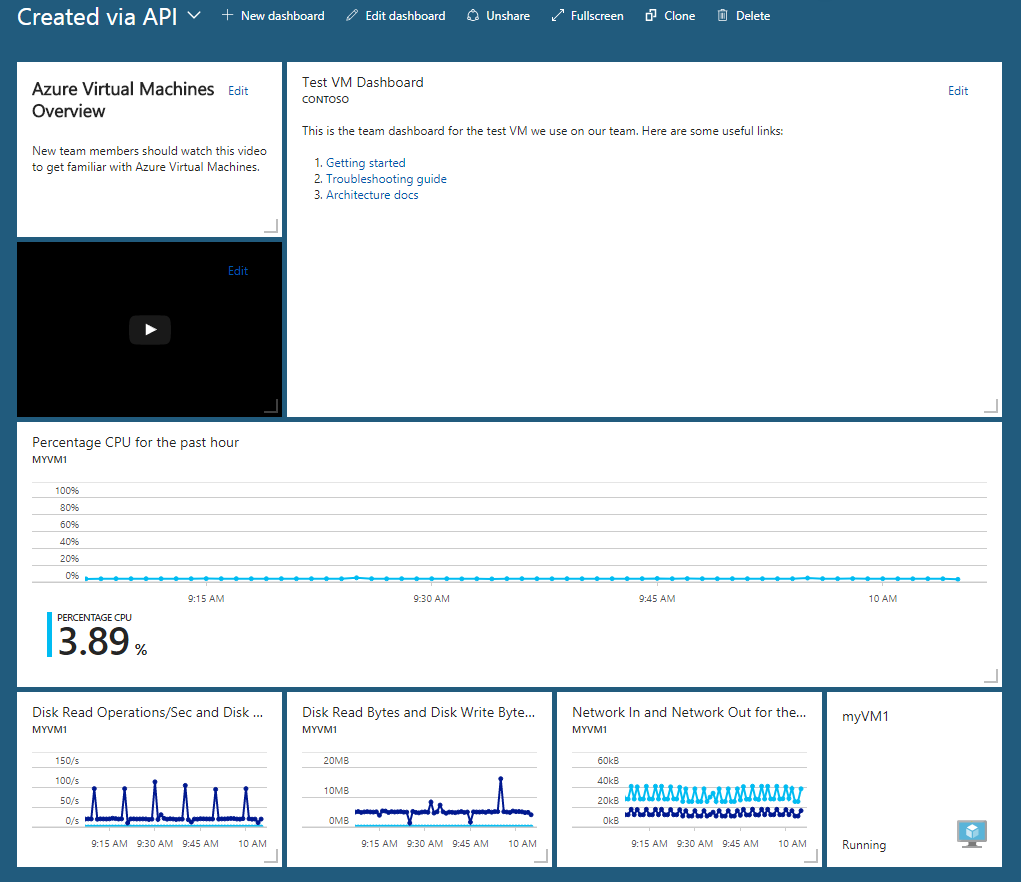Click the Percentage CPU blue legend bar
This screenshot has height=882, width=1021.
point(49,635)
